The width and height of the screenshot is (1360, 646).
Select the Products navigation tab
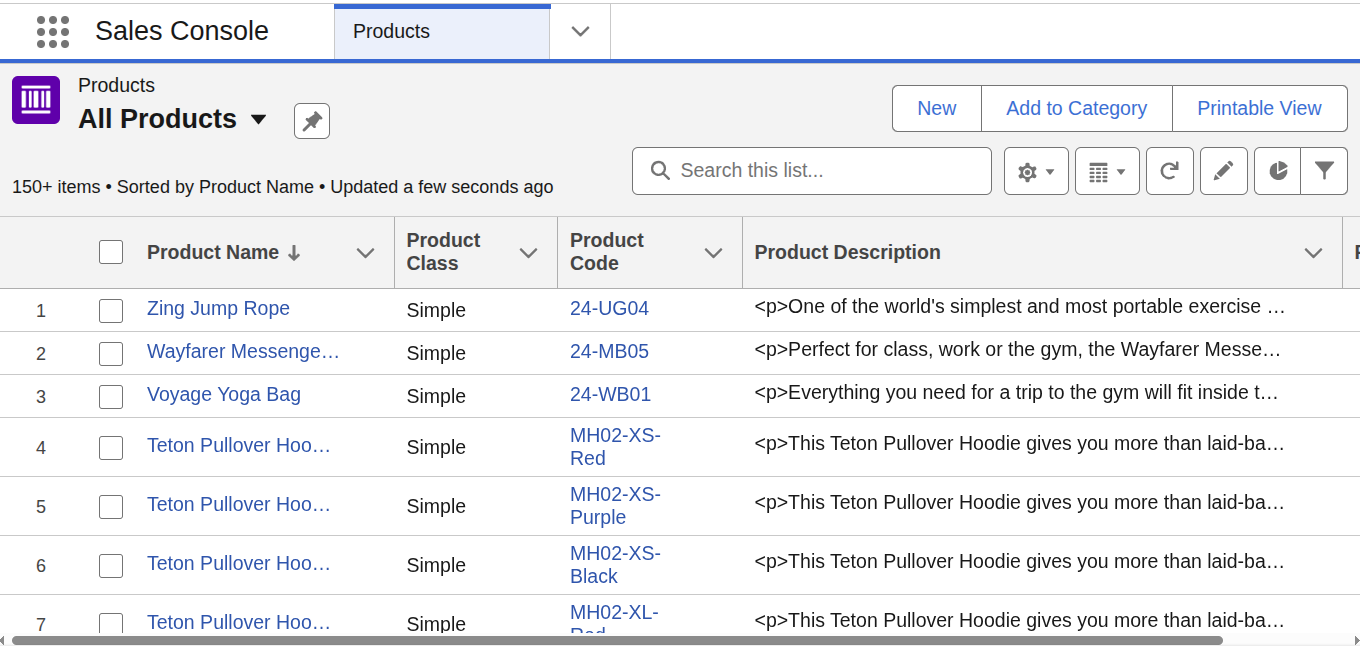click(442, 31)
